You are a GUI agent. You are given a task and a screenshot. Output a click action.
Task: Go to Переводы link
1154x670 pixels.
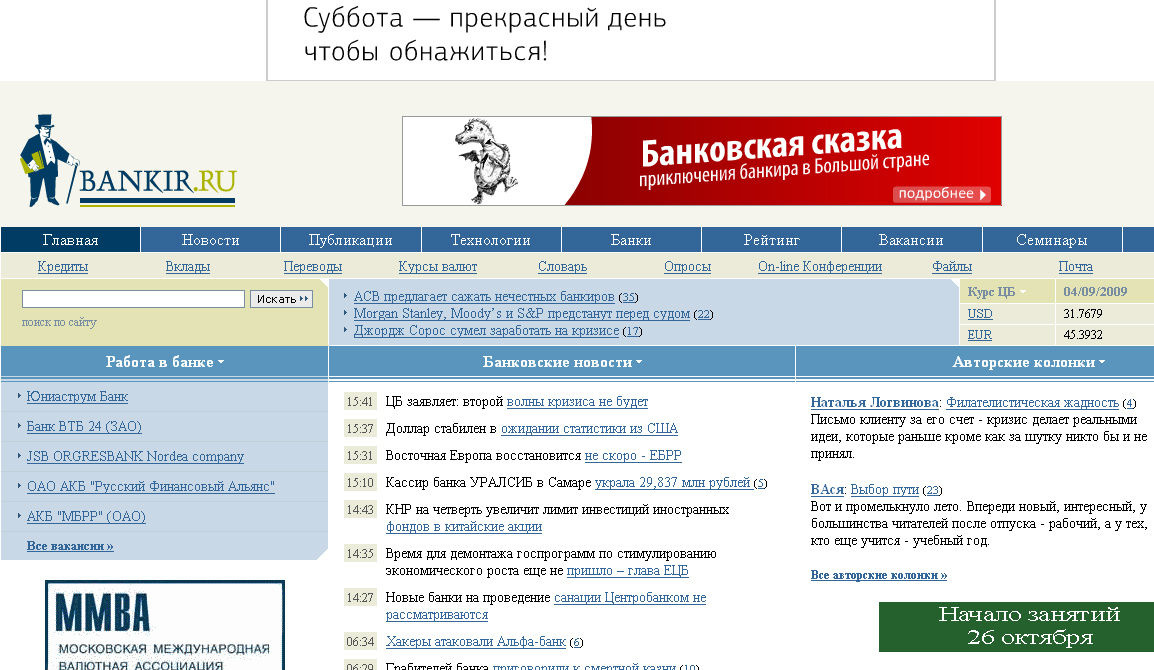(313, 267)
